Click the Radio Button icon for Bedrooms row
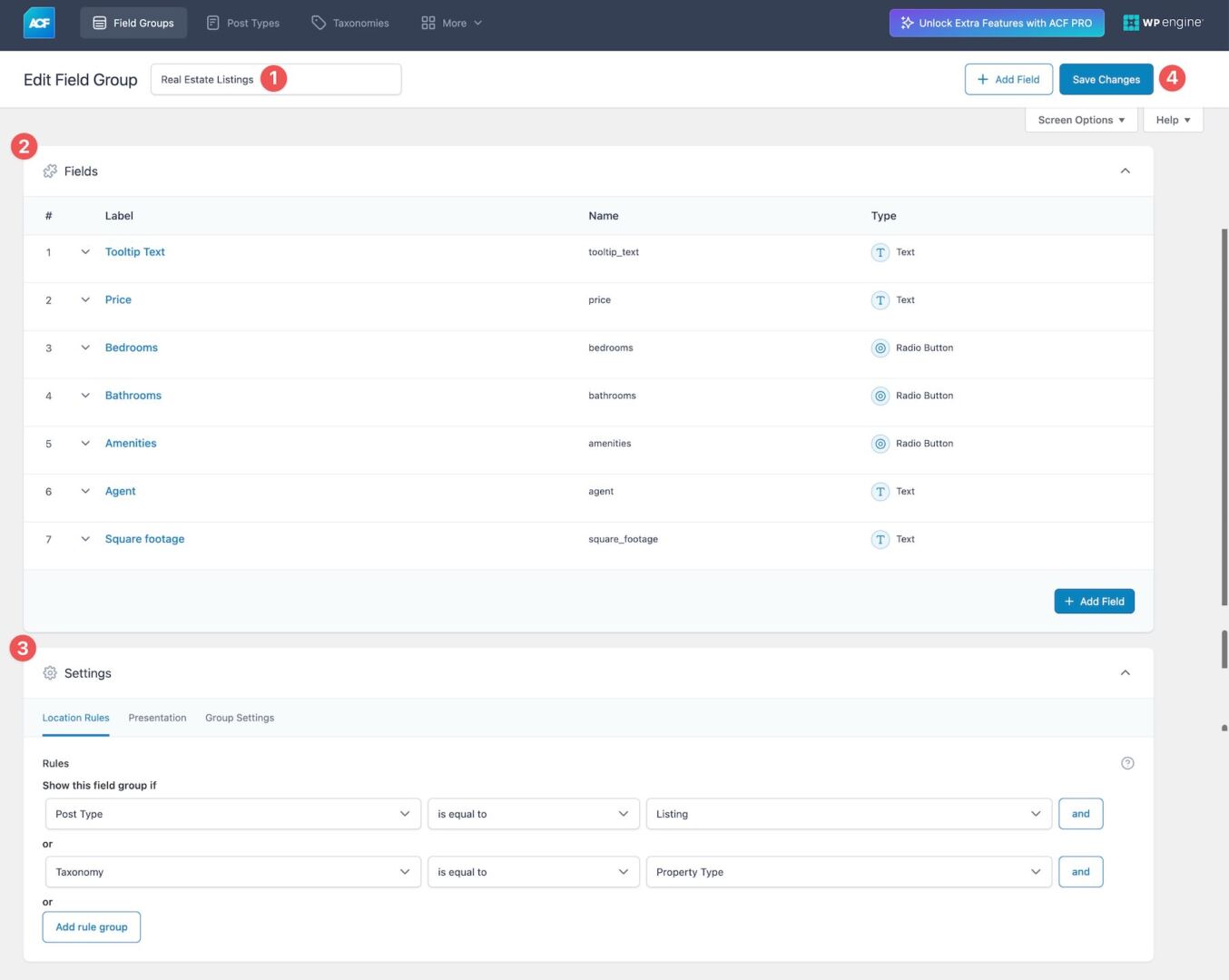The height and width of the screenshot is (980, 1229). click(880, 348)
